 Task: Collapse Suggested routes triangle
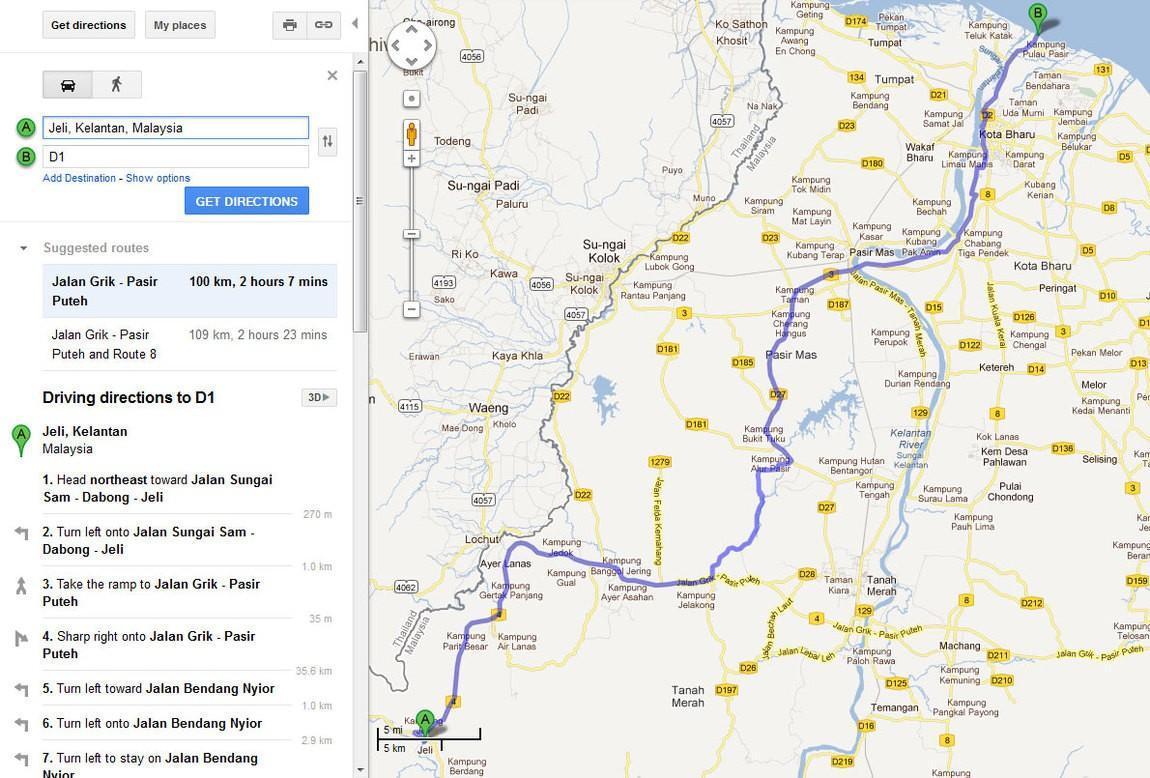click(x=23, y=249)
